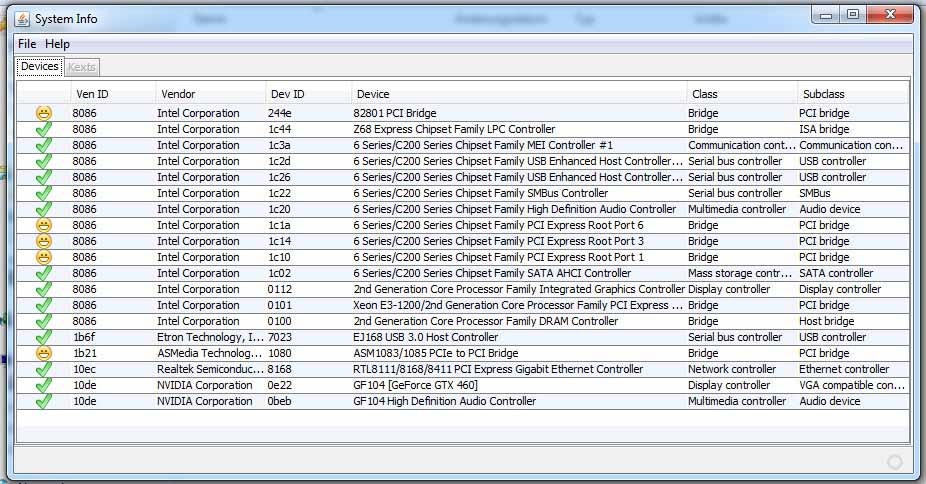Switch to the Kexts tab

(x=81, y=67)
